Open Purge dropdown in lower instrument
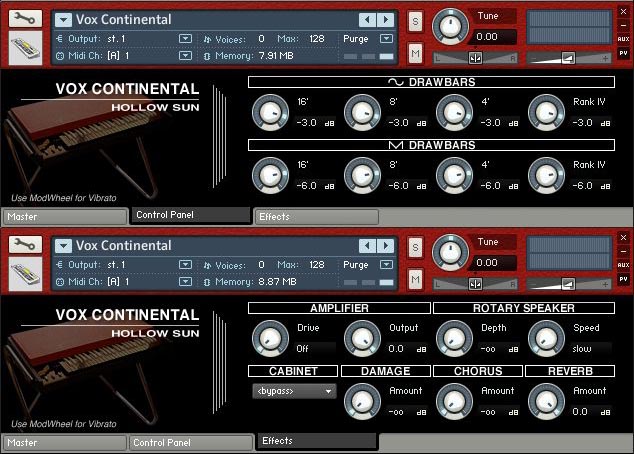 (386, 264)
